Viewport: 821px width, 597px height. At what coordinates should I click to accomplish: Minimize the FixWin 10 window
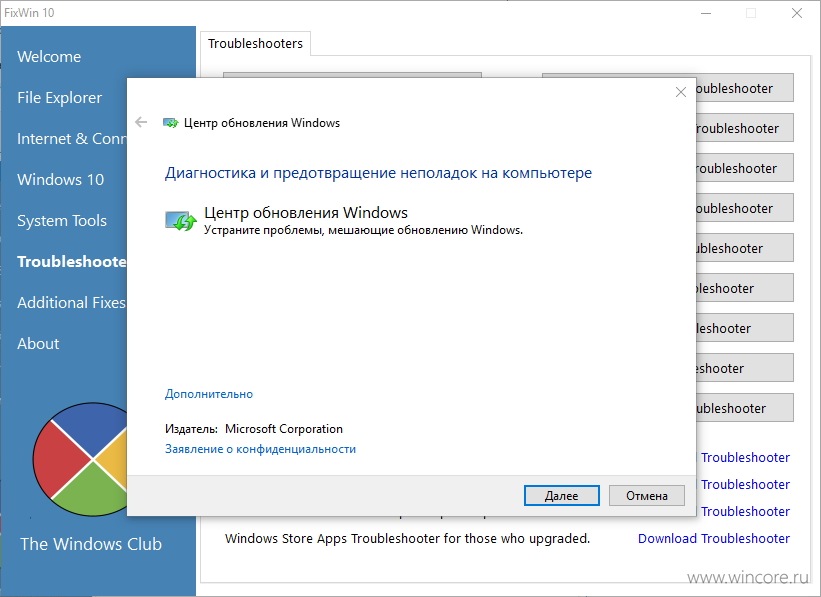706,13
